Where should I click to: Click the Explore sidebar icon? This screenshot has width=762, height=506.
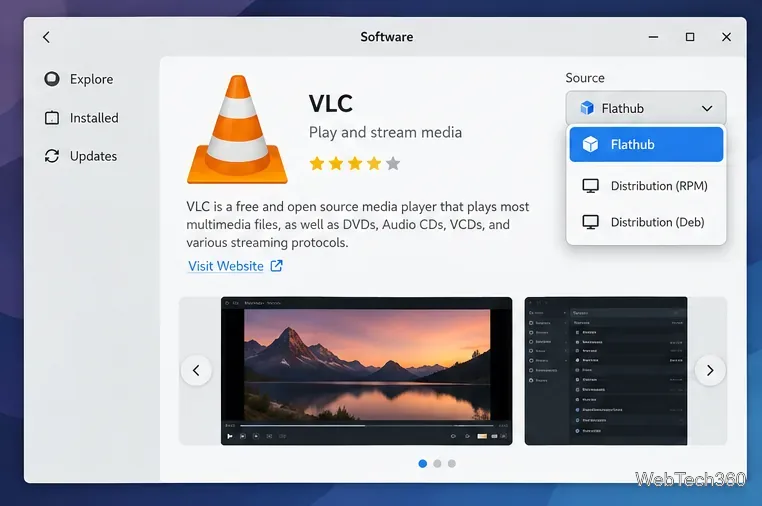tap(52, 79)
